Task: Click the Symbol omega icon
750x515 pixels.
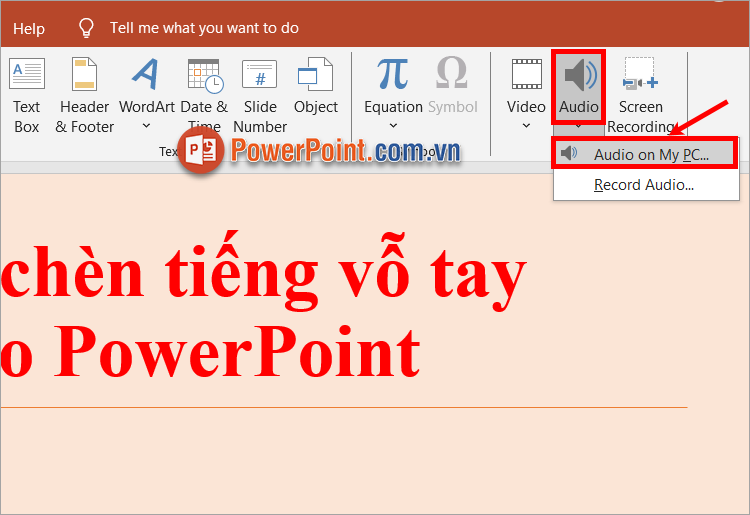Action: click(452, 73)
